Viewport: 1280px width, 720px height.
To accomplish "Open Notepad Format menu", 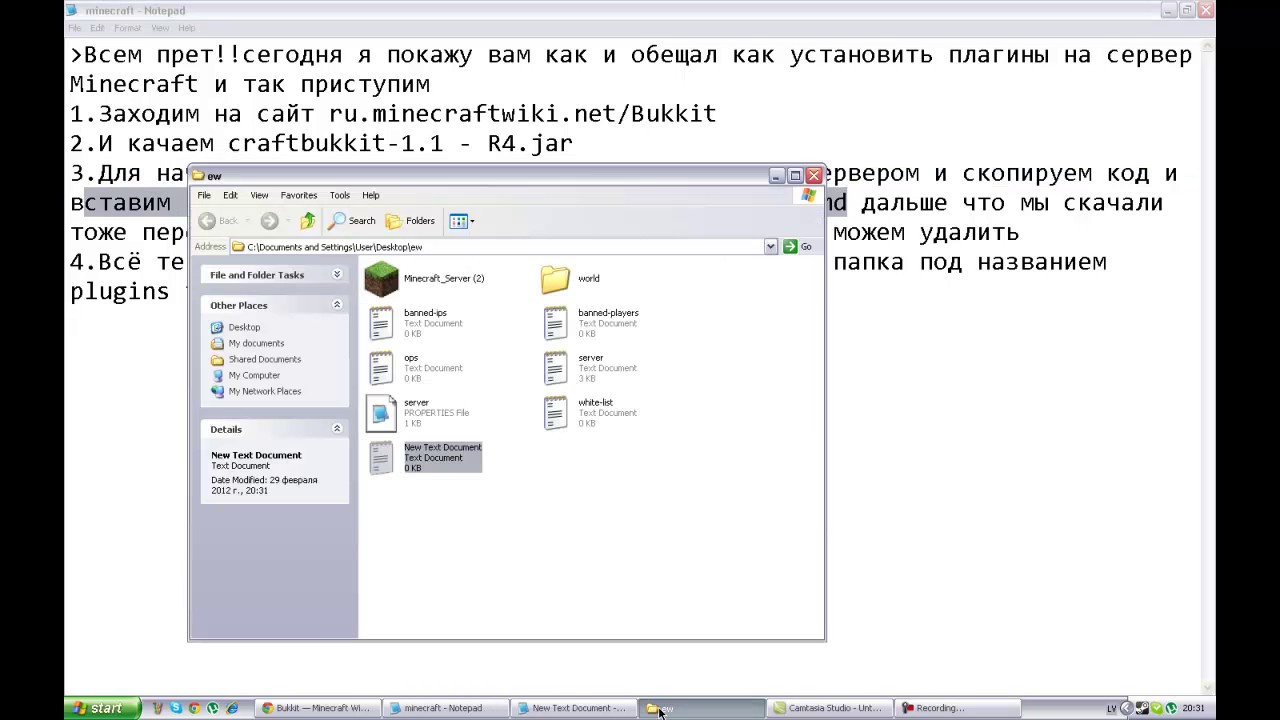I will click(127, 28).
